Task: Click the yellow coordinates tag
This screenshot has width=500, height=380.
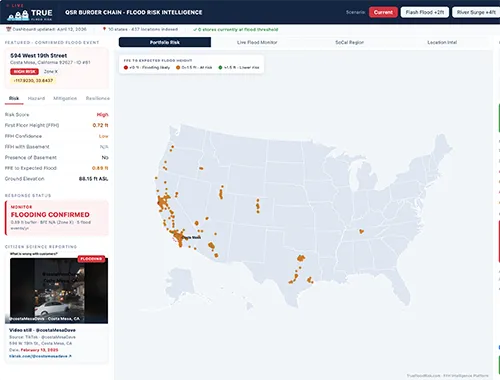Action: click(x=33, y=80)
